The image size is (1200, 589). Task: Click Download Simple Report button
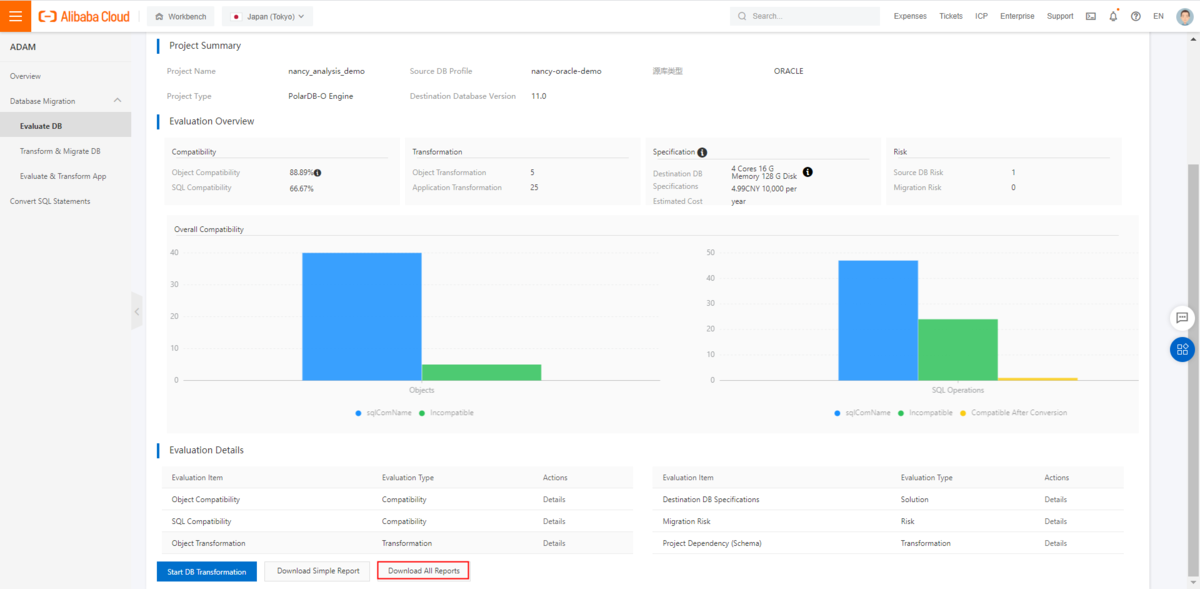318,571
